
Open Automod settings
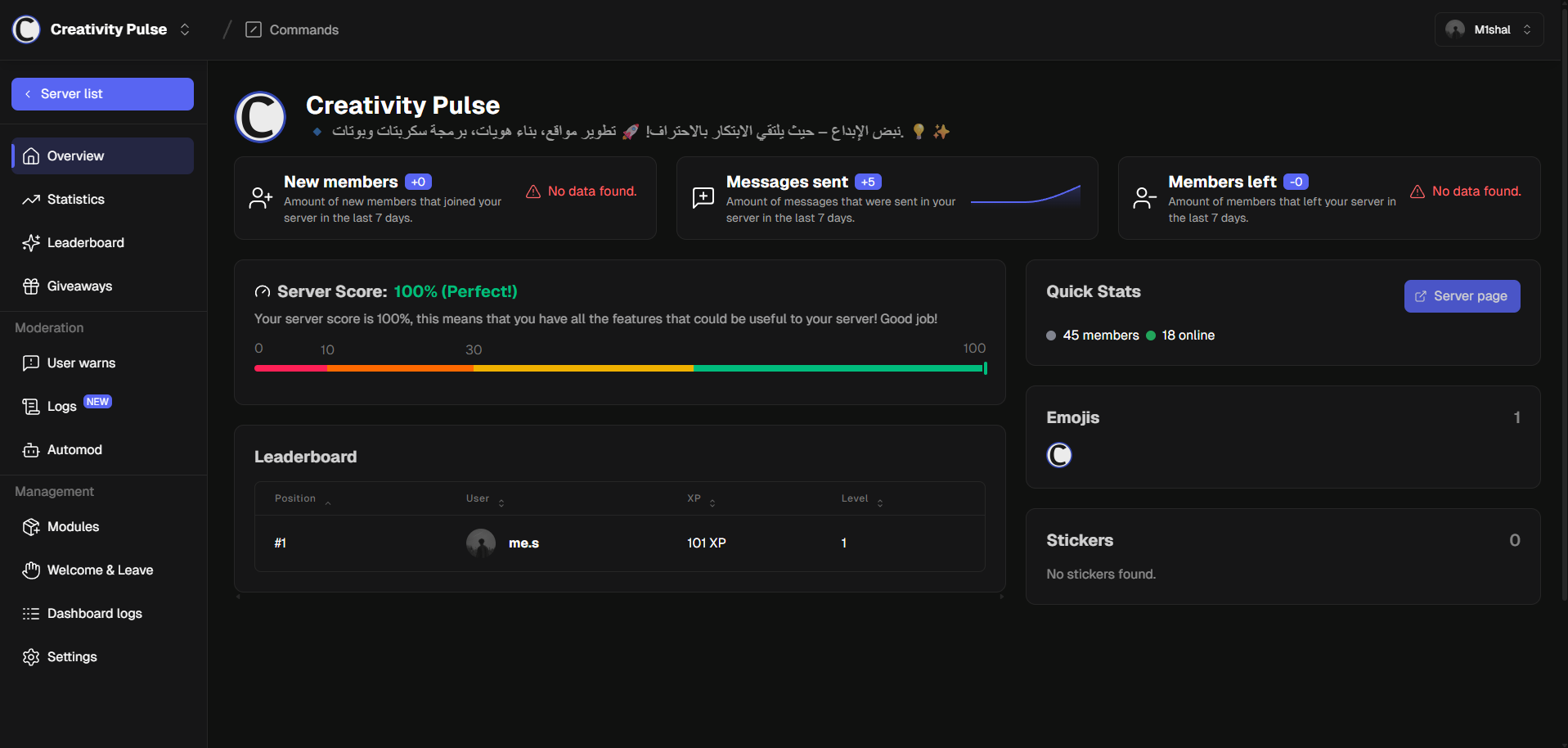pos(102,450)
